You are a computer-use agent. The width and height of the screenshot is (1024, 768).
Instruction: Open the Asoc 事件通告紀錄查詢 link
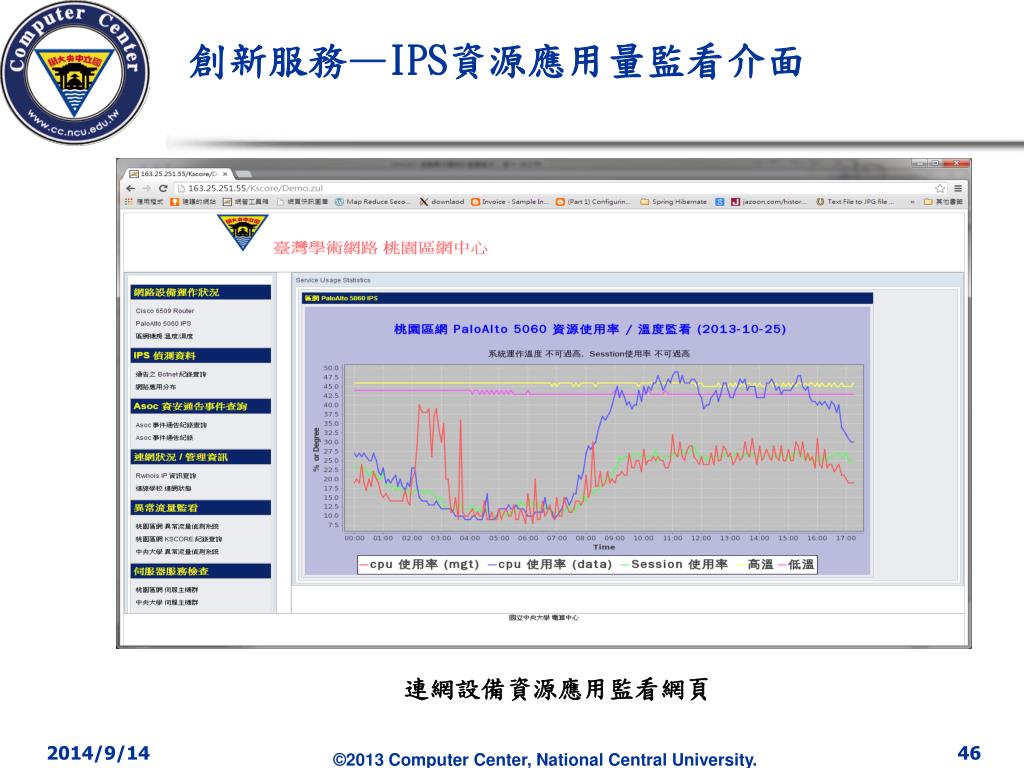point(171,425)
